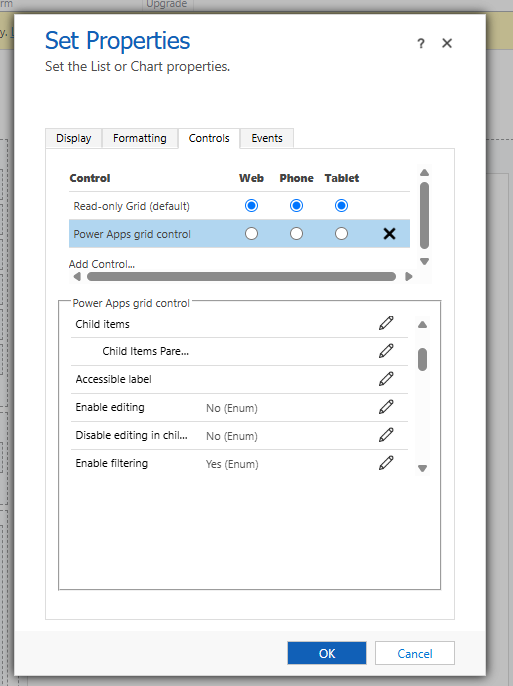The height and width of the screenshot is (686, 513).
Task: Click the Cancel button
Action: click(415, 653)
